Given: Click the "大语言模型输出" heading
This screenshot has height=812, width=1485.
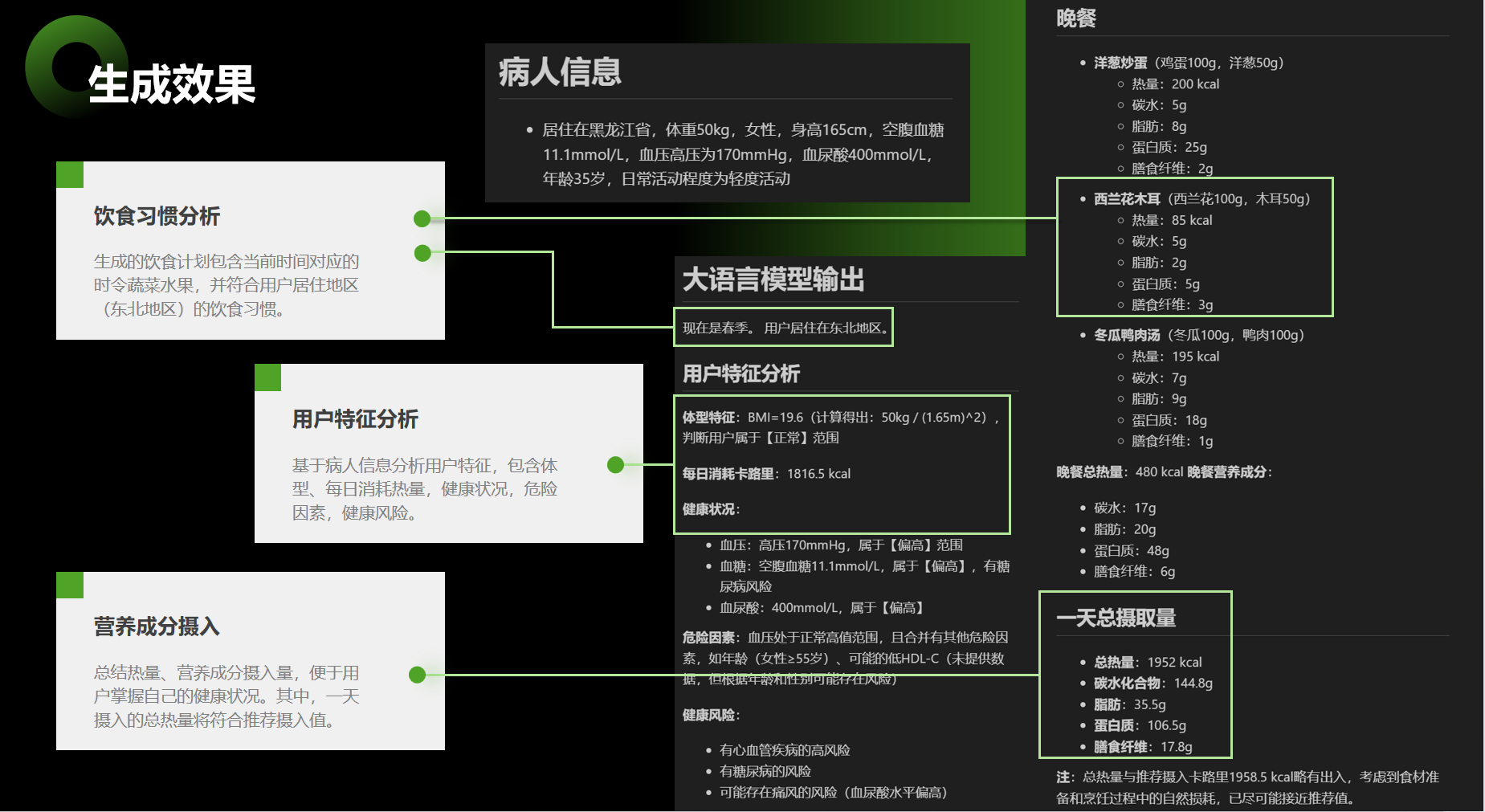Looking at the screenshot, I should click(x=773, y=280).
